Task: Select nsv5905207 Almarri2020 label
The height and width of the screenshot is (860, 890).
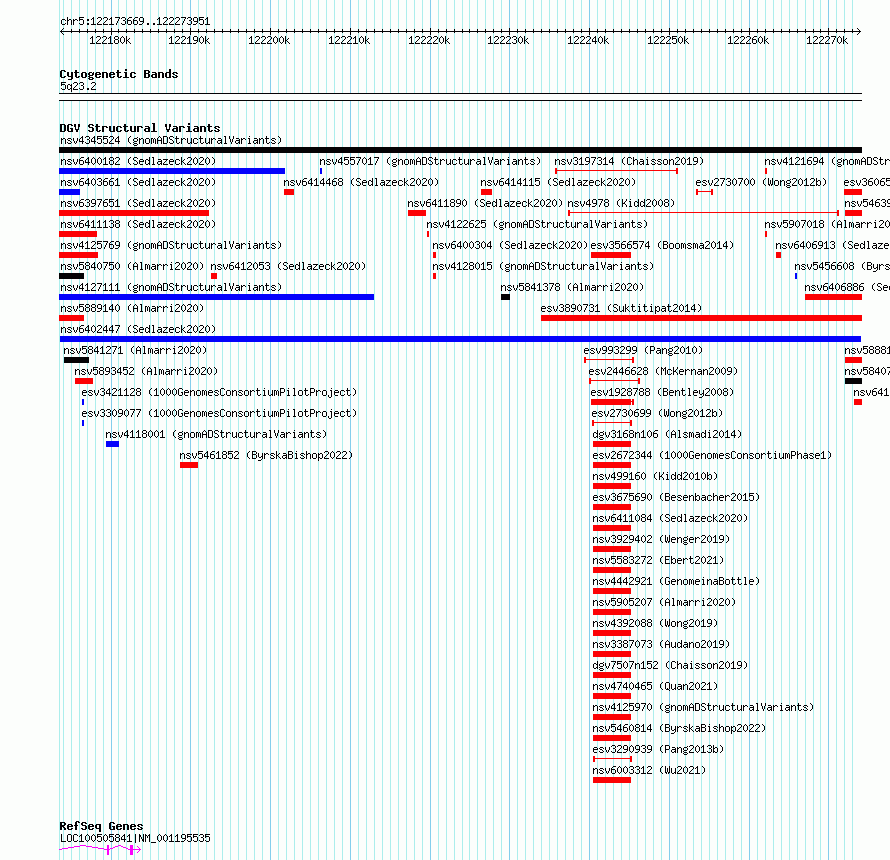Action: click(x=664, y=602)
